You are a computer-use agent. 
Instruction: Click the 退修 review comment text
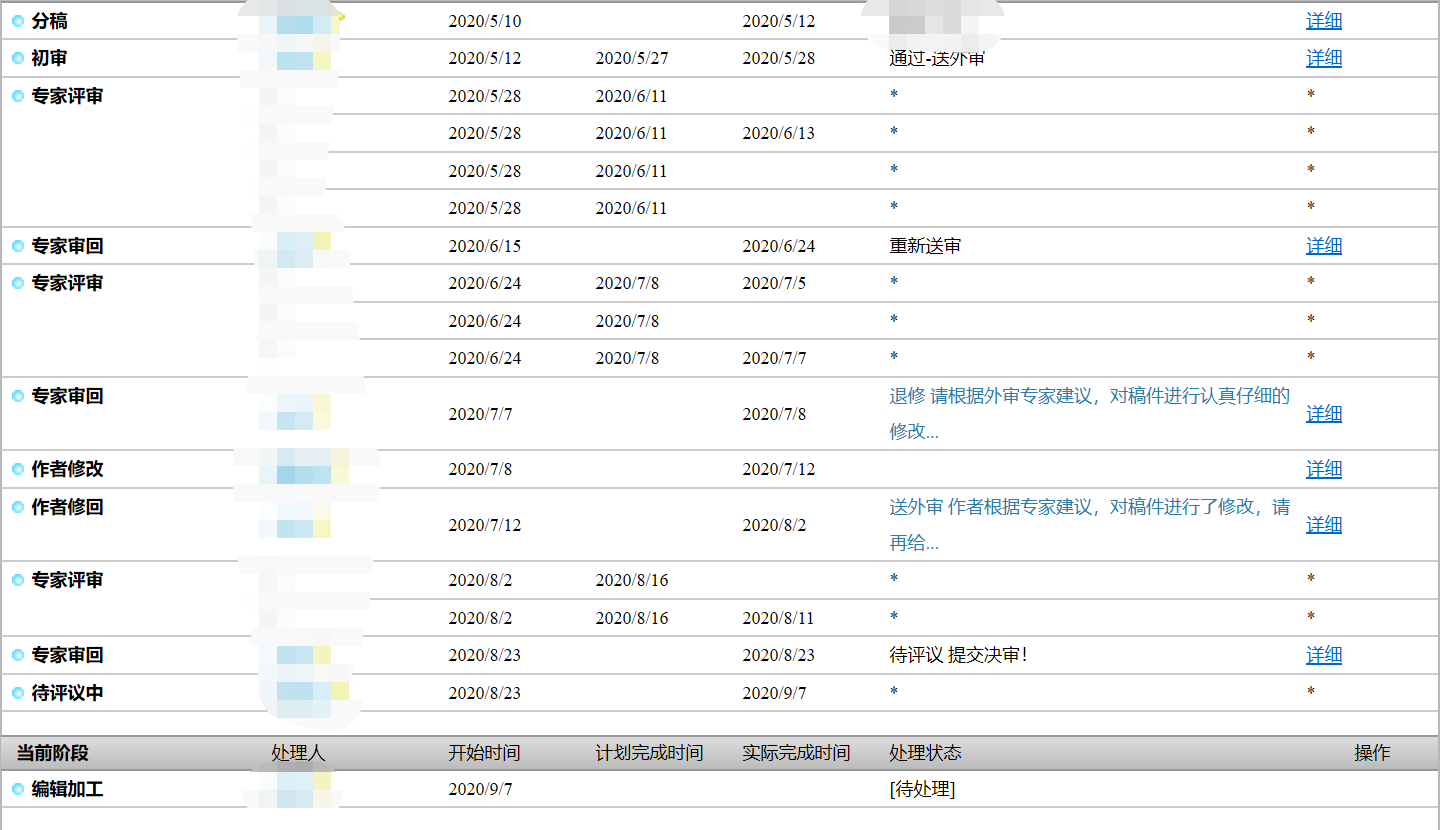[x=1089, y=414]
